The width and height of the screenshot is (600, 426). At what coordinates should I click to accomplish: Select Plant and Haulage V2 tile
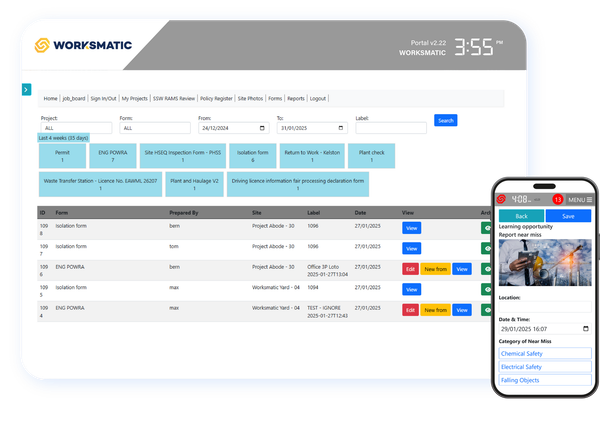tap(194, 184)
